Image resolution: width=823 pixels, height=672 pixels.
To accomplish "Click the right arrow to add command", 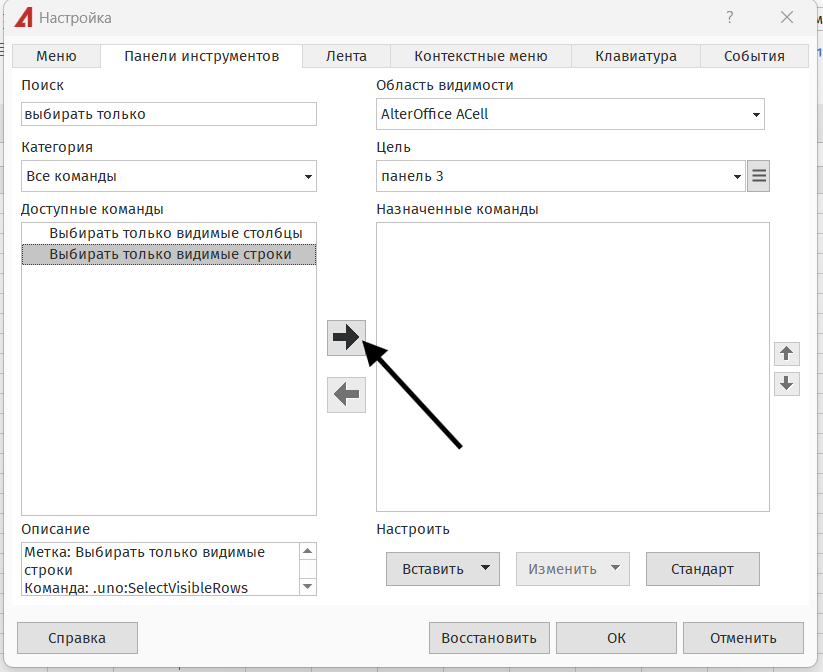I will pos(346,338).
